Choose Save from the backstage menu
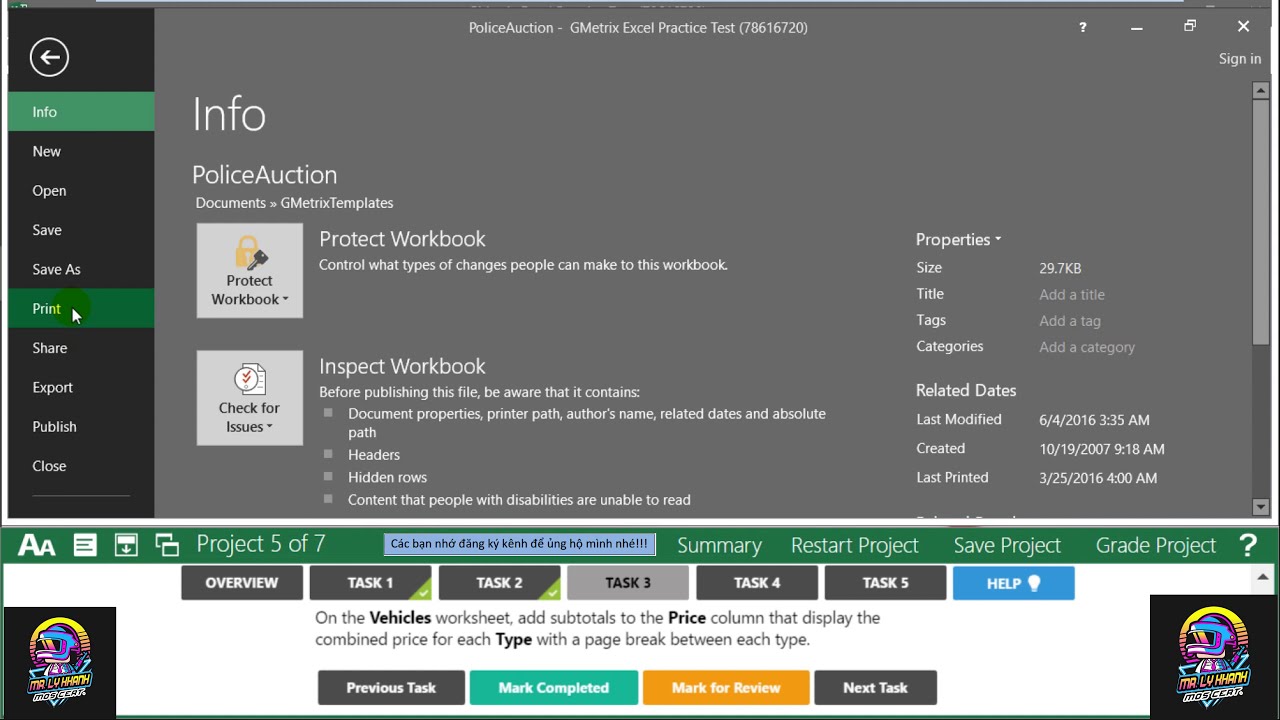The image size is (1280, 720). coord(81,230)
